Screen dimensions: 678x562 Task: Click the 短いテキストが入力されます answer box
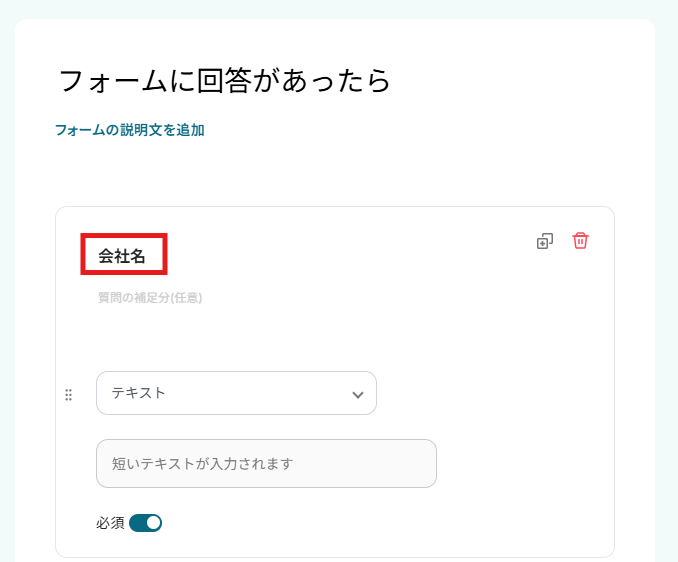click(x=266, y=464)
